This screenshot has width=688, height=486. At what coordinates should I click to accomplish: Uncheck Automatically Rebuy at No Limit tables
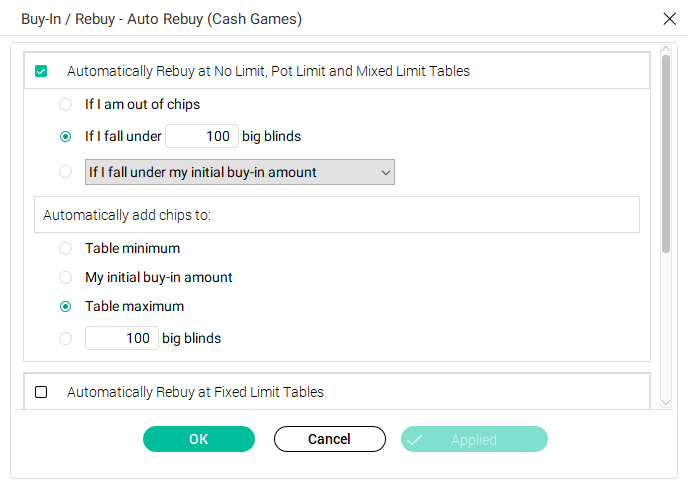pyautogui.click(x=41, y=71)
